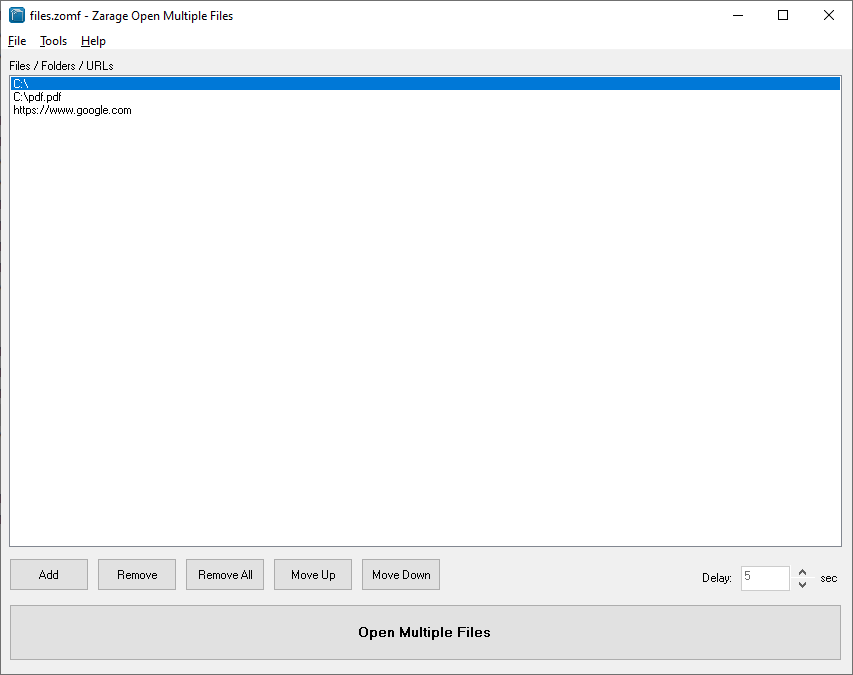Open the Tools menu
This screenshot has width=853, height=675.
coord(53,41)
